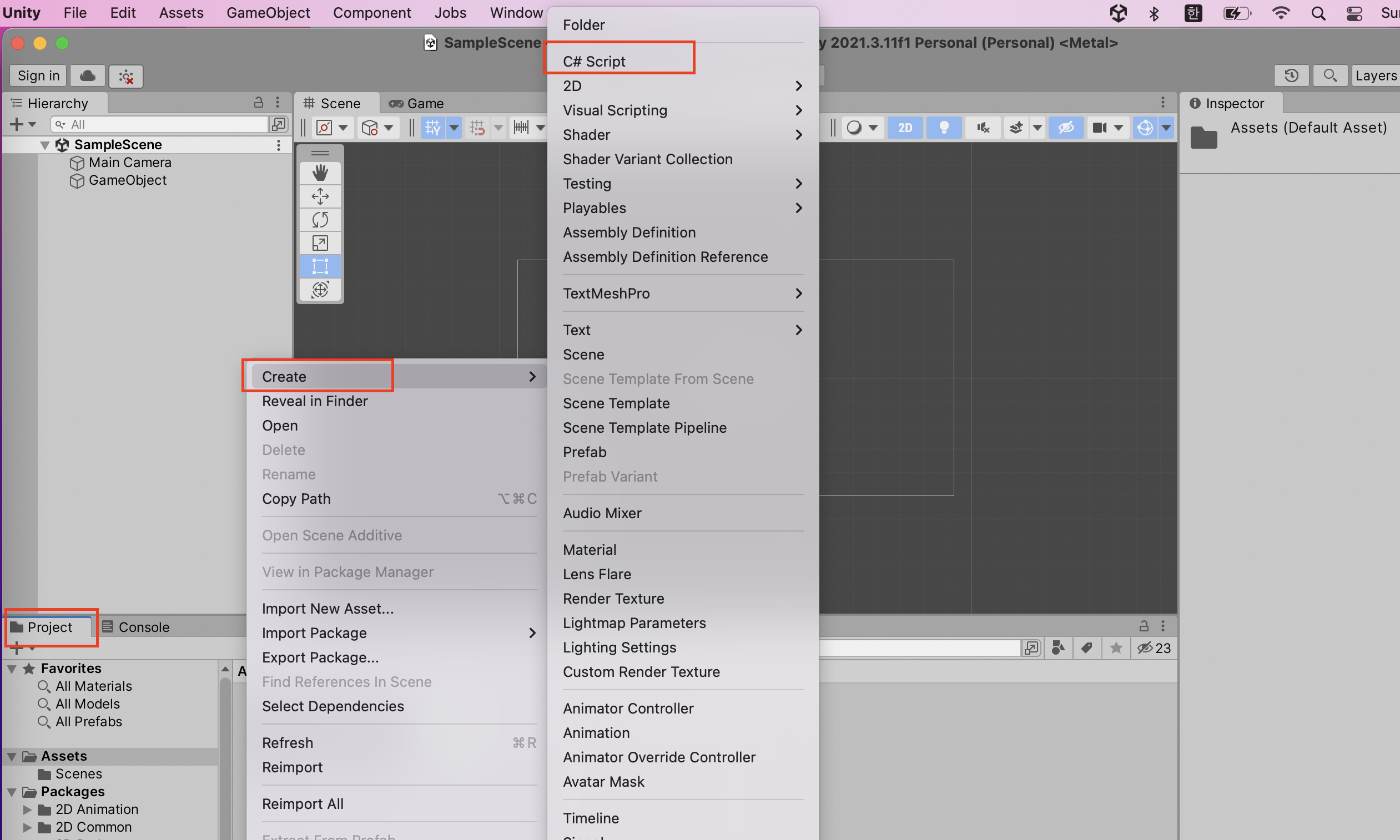The width and height of the screenshot is (1400, 840).
Task: Toggle hidden packages visibility count 23
Action: (x=1154, y=648)
